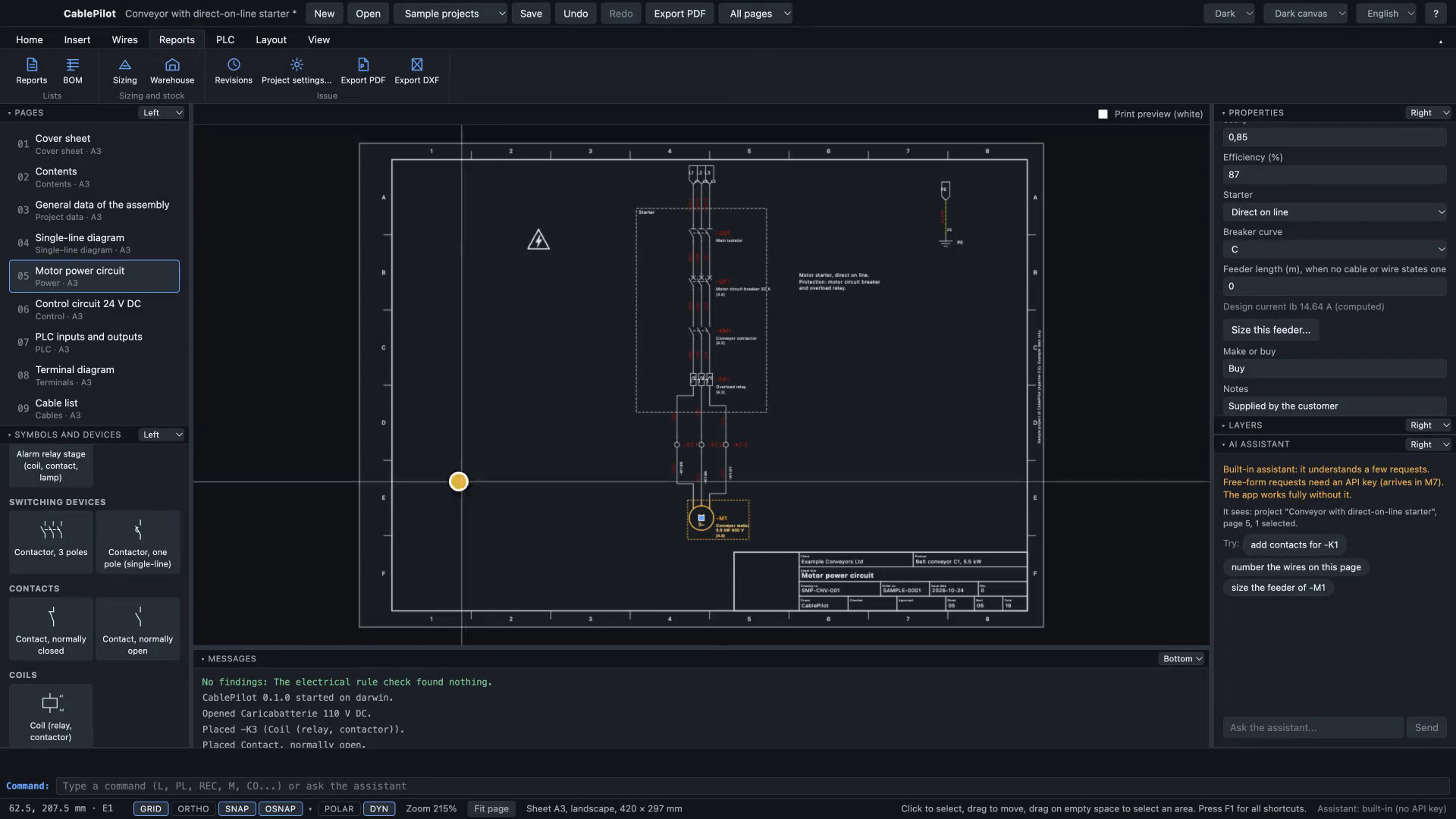This screenshot has width=1456, height=819.
Task: Enable the Print preview (white) checkbox
Action: (1103, 115)
